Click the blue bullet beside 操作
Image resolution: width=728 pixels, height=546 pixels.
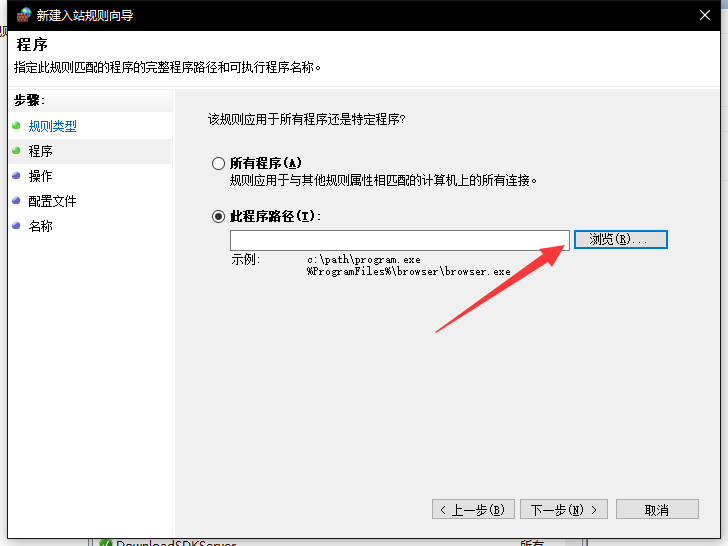16,176
